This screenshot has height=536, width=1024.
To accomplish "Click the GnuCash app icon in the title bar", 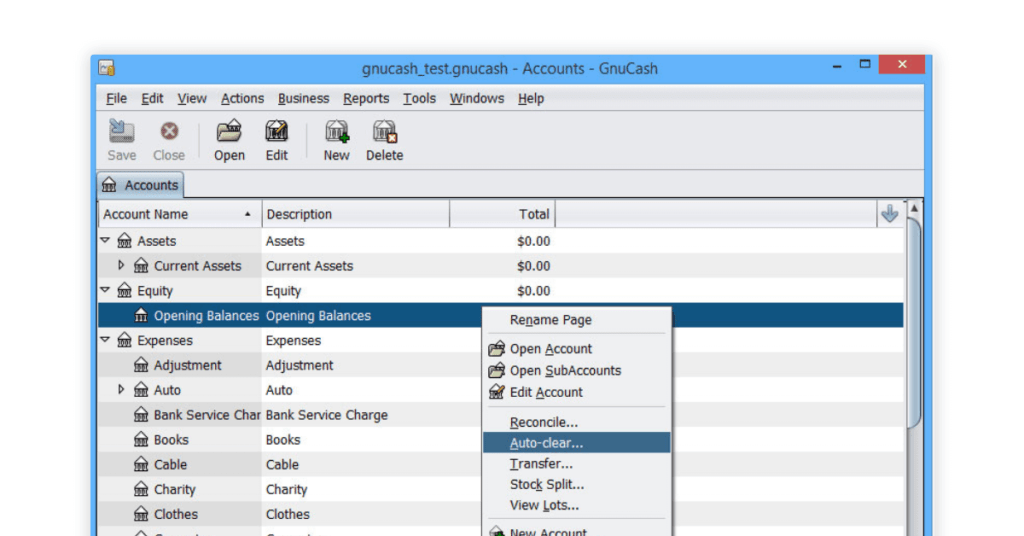I will (x=106, y=68).
